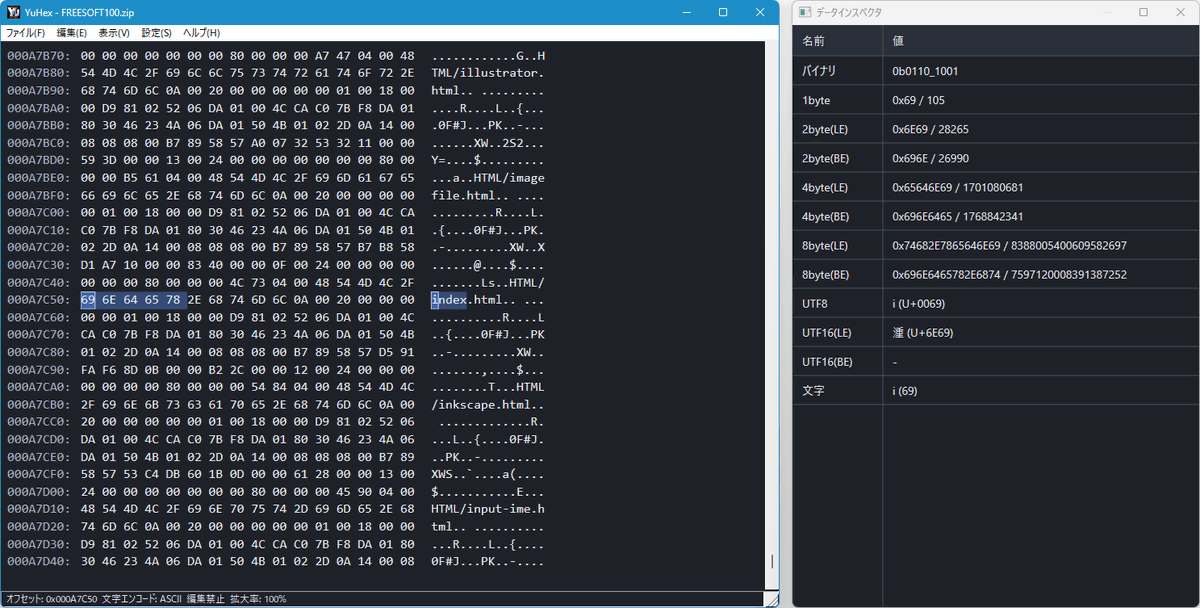Select the 2byte(LE) row label
The image size is (1200, 608).
coord(825,130)
